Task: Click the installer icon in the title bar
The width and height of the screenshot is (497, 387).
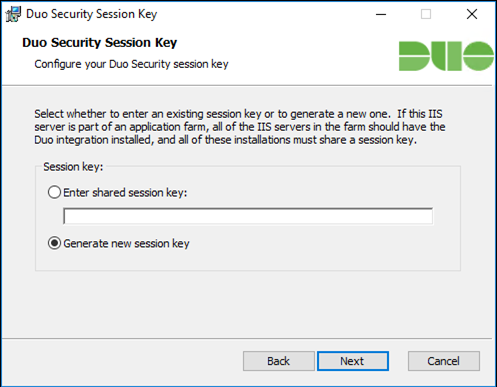Action: point(13,14)
